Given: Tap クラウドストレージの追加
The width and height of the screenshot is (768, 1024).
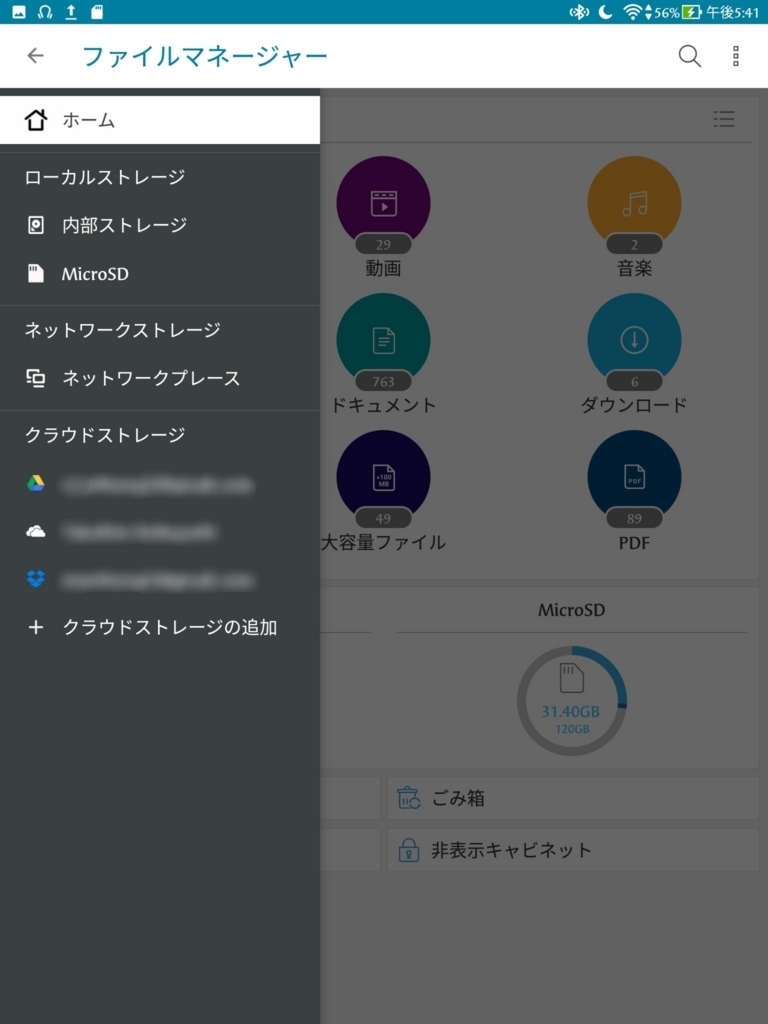Looking at the screenshot, I should pyautogui.click(x=160, y=628).
